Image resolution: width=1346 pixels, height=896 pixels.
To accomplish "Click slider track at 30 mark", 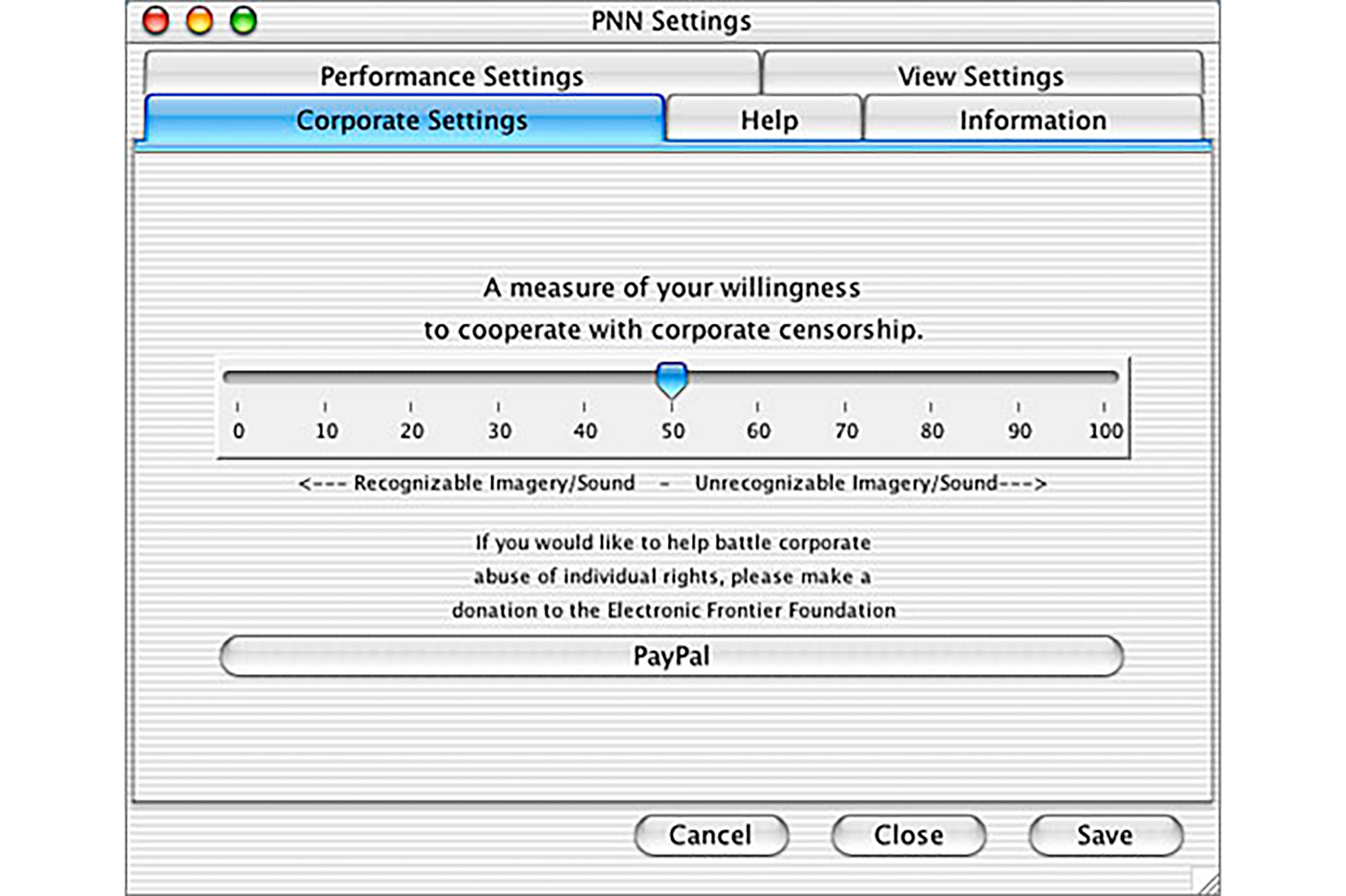I will [x=498, y=377].
